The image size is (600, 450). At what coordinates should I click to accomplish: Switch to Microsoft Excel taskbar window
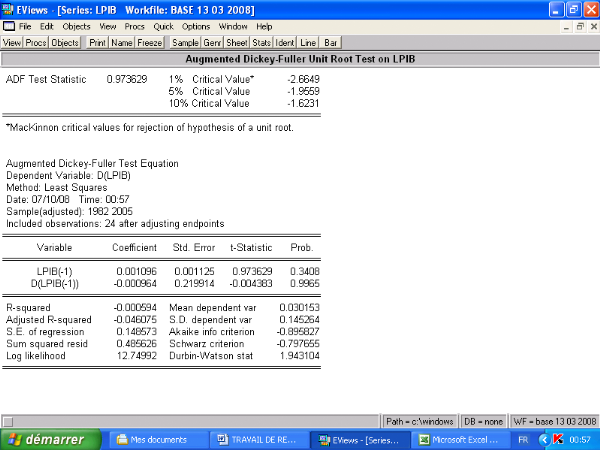pyautogui.click(x=460, y=440)
